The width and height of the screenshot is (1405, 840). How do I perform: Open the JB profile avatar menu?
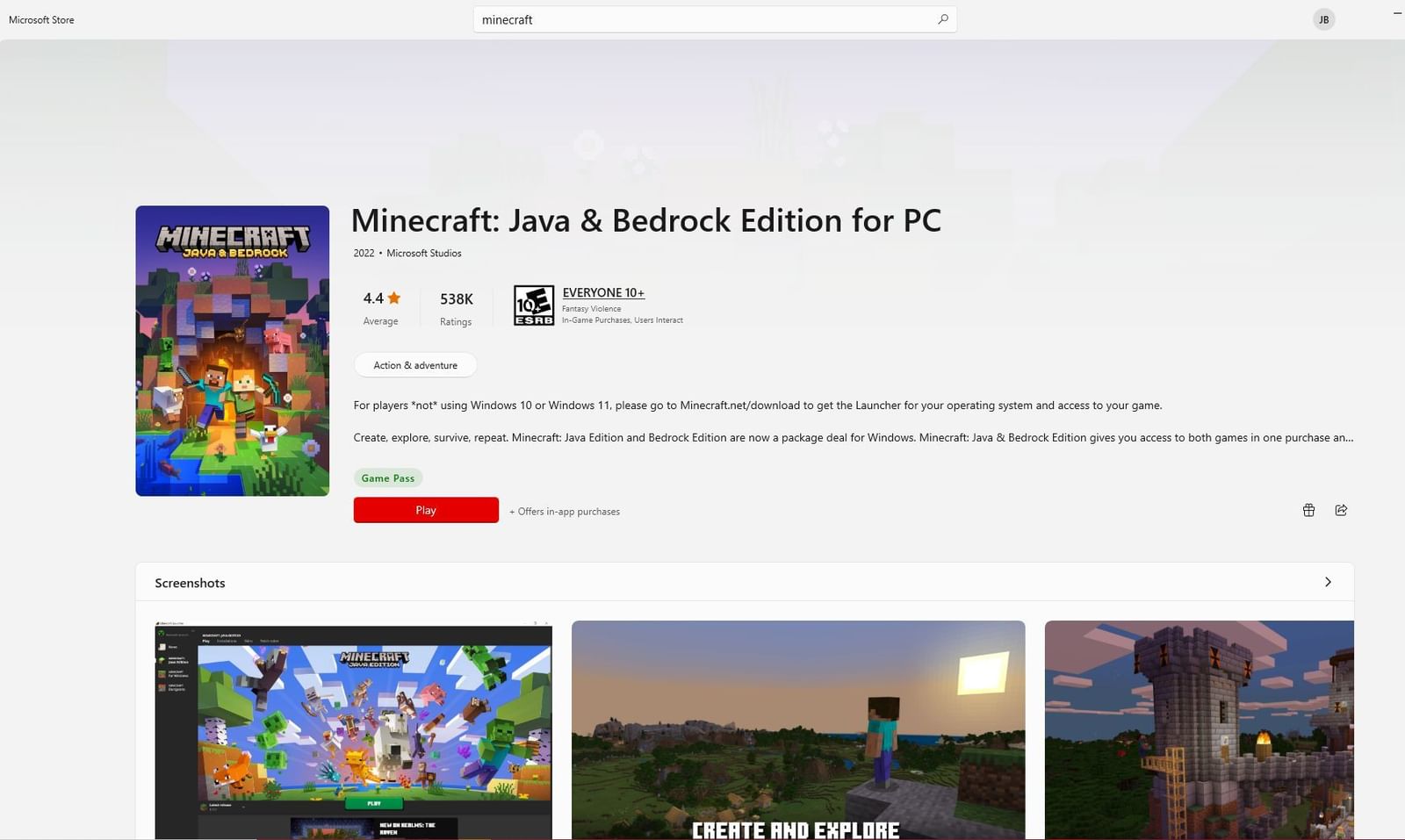tap(1323, 18)
